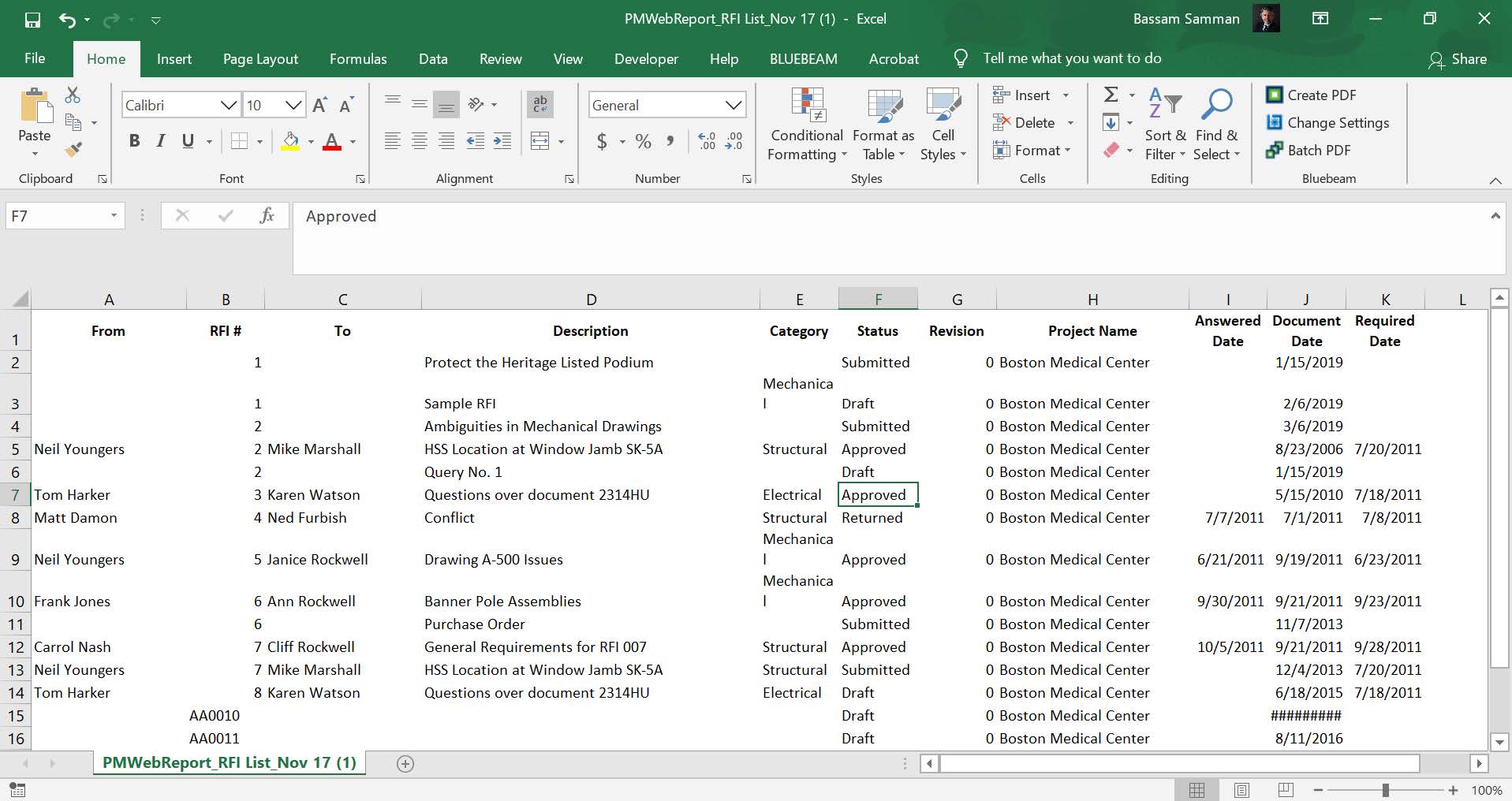1512x801 pixels.
Task: Expand the formula bar
Action: [1495, 216]
